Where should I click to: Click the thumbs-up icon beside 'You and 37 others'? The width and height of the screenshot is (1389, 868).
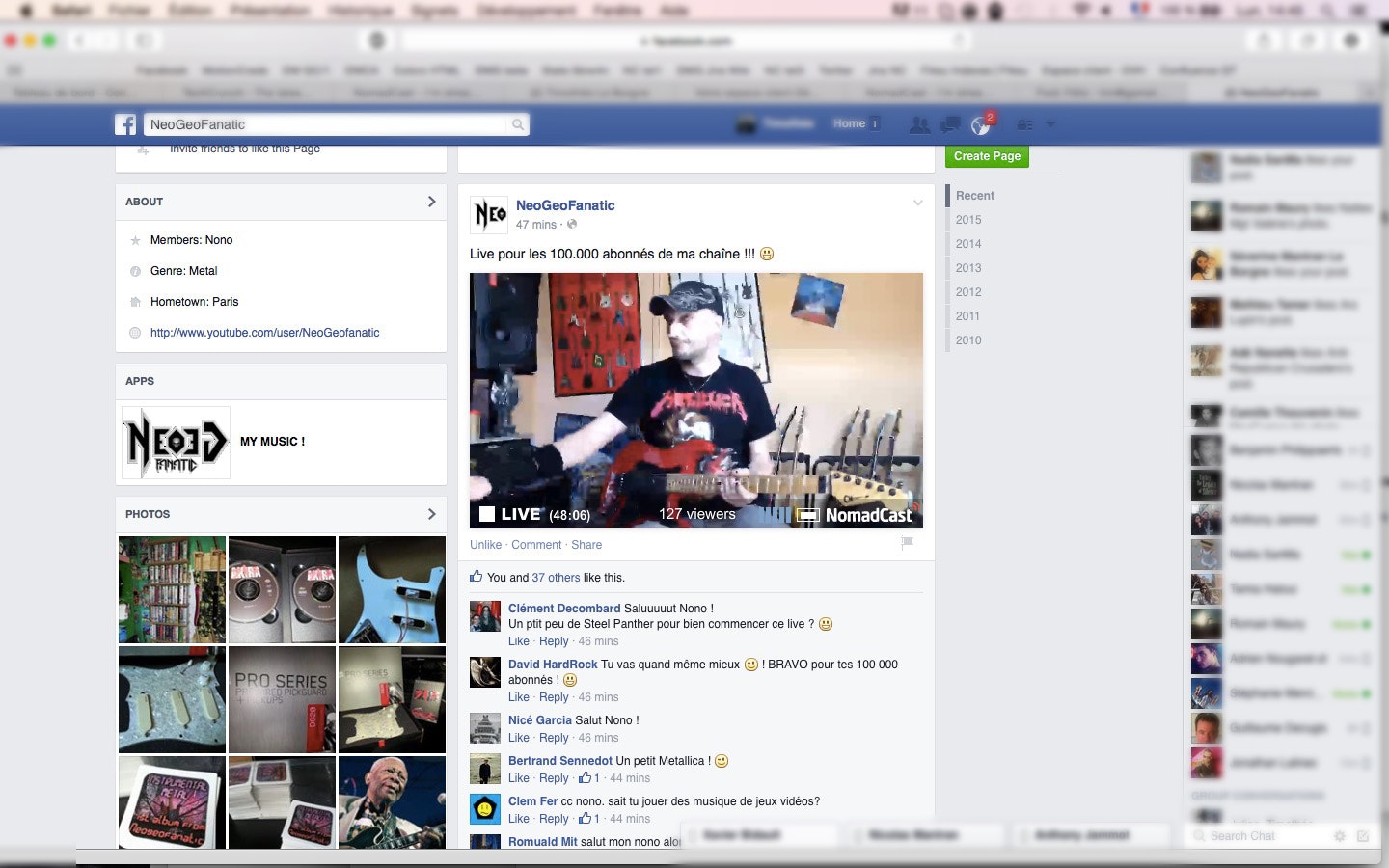pos(476,576)
